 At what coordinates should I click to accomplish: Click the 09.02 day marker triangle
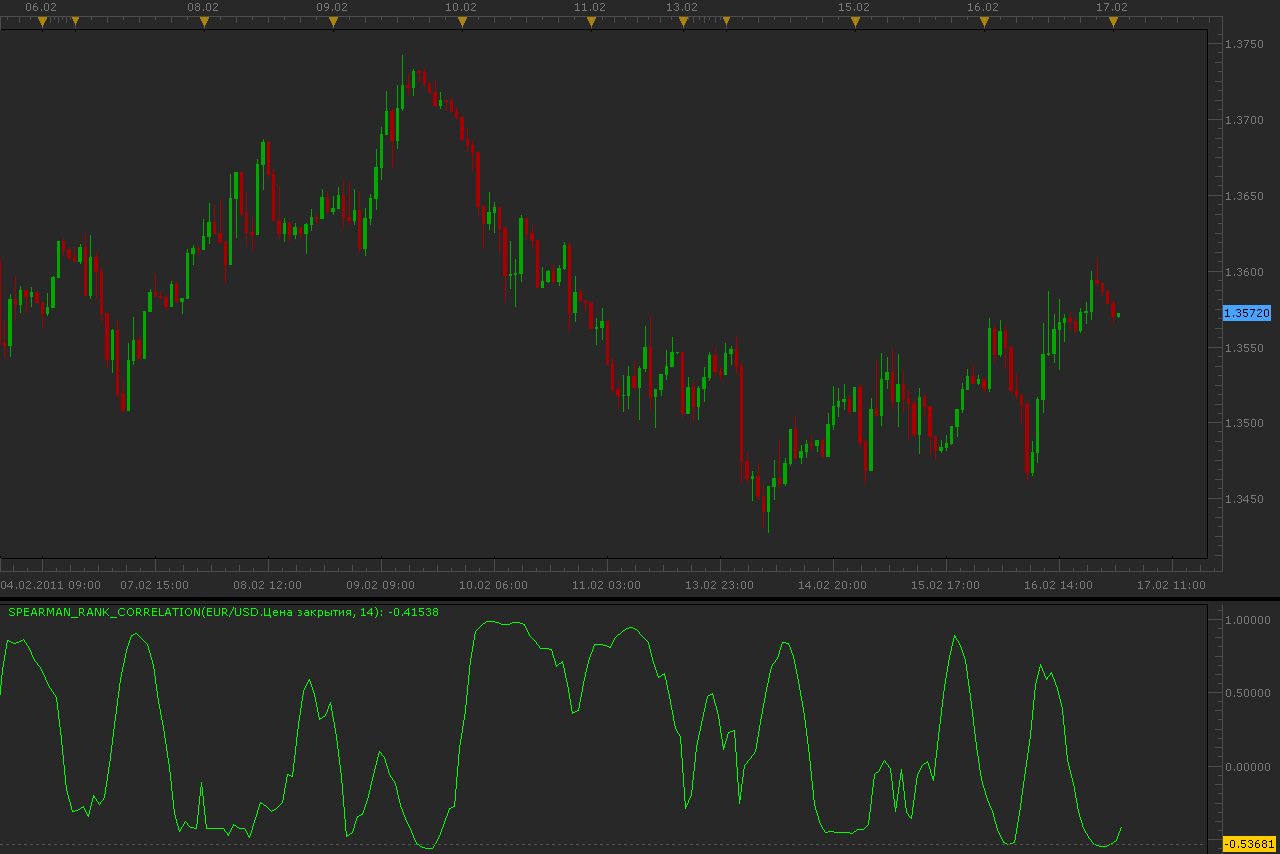[x=333, y=21]
